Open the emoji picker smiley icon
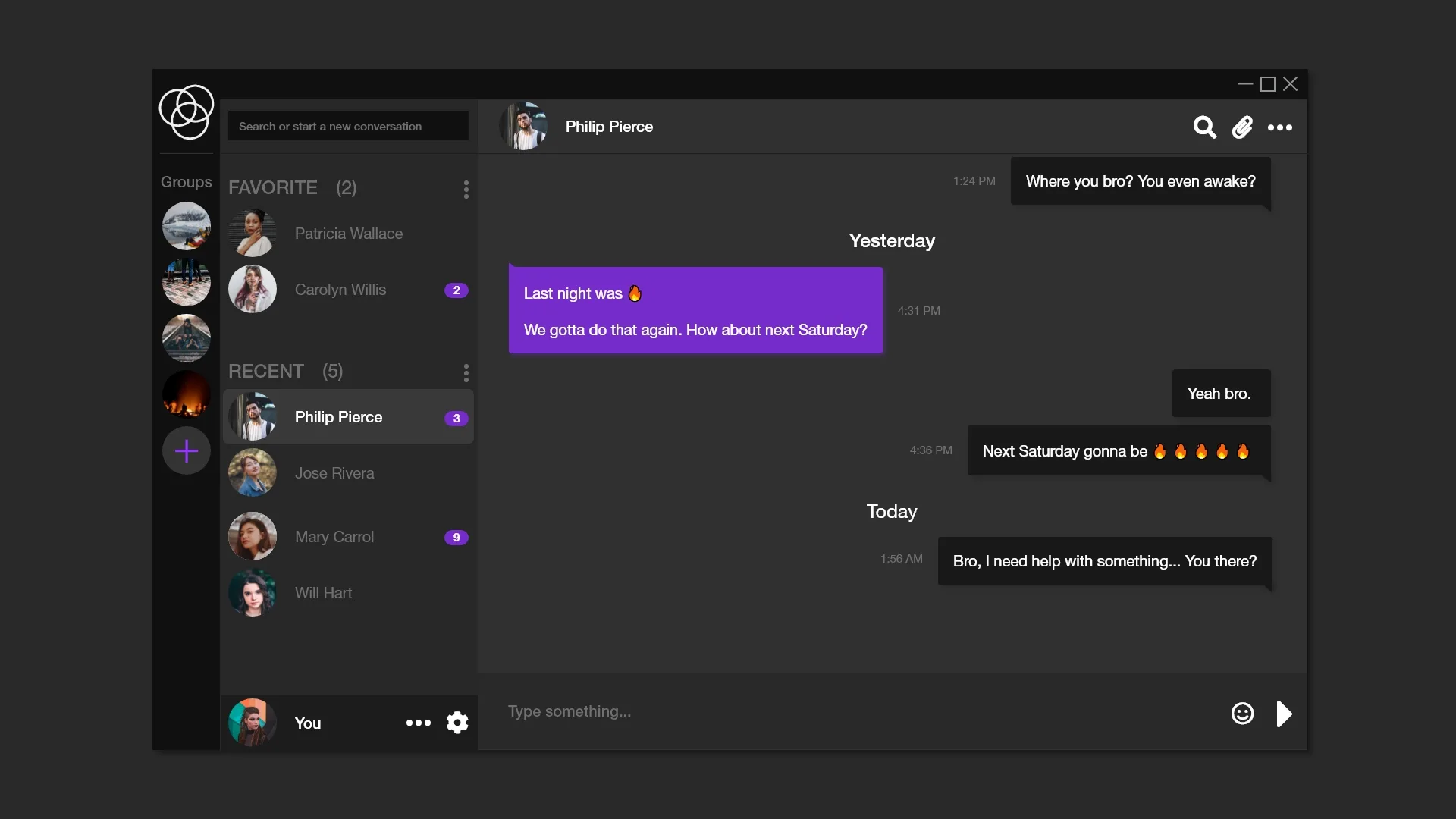The image size is (1456, 819). coord(1242,714)
